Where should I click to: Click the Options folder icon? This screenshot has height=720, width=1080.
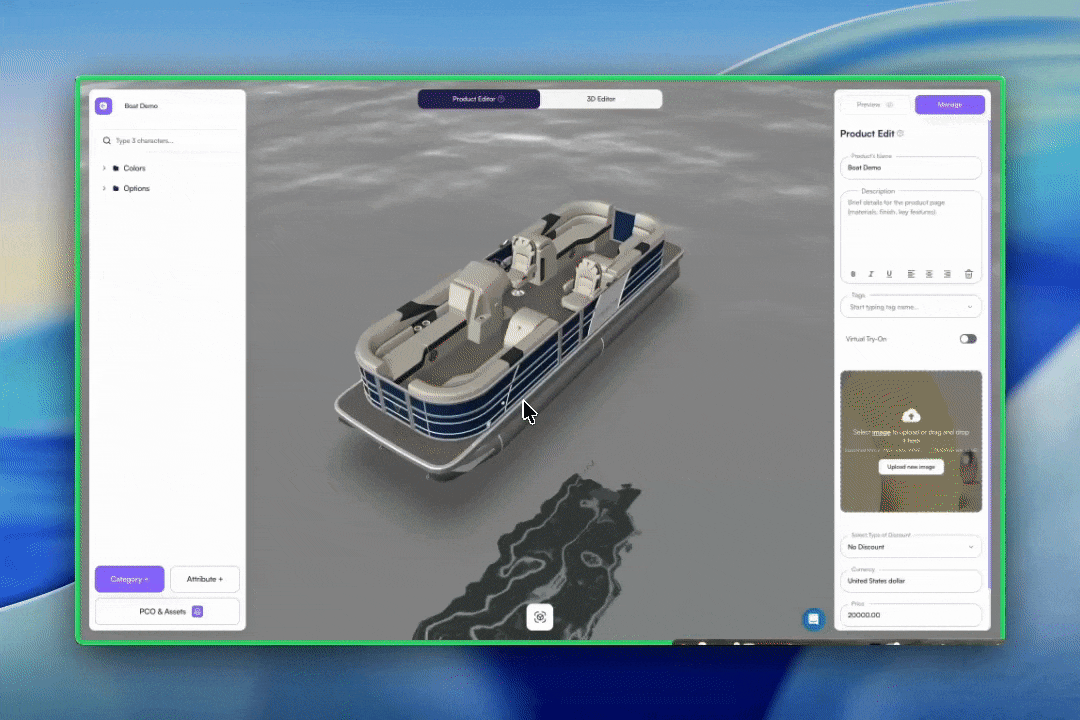pyautogui.click(x=116, y=188)
